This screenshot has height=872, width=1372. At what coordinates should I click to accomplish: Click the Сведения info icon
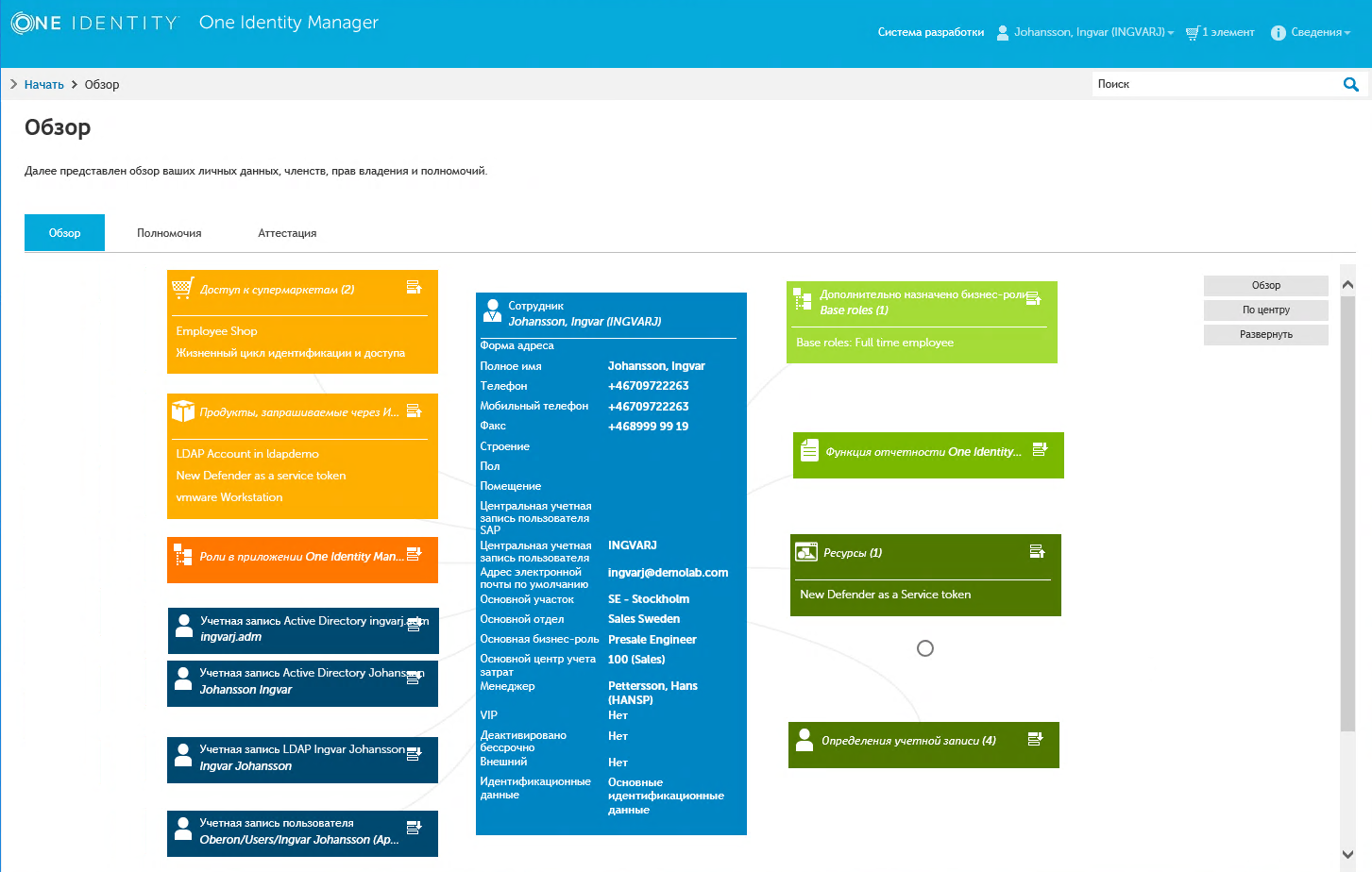pyautogui.click(x=1279, y=33)
